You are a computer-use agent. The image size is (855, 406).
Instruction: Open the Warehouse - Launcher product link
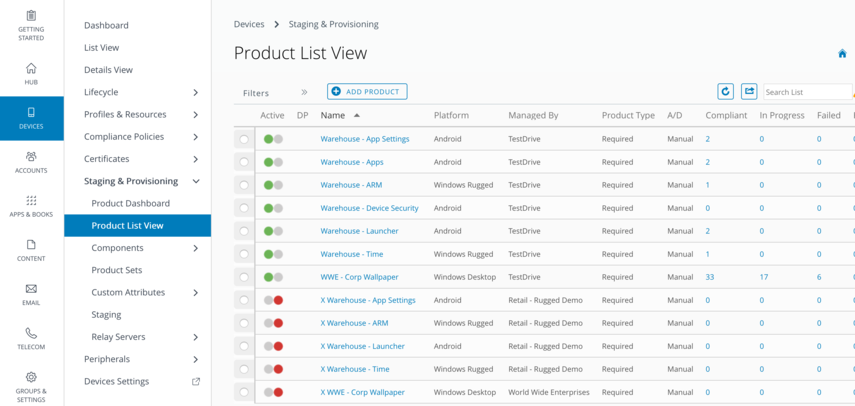pyautogui.click(x=359, y=231)
